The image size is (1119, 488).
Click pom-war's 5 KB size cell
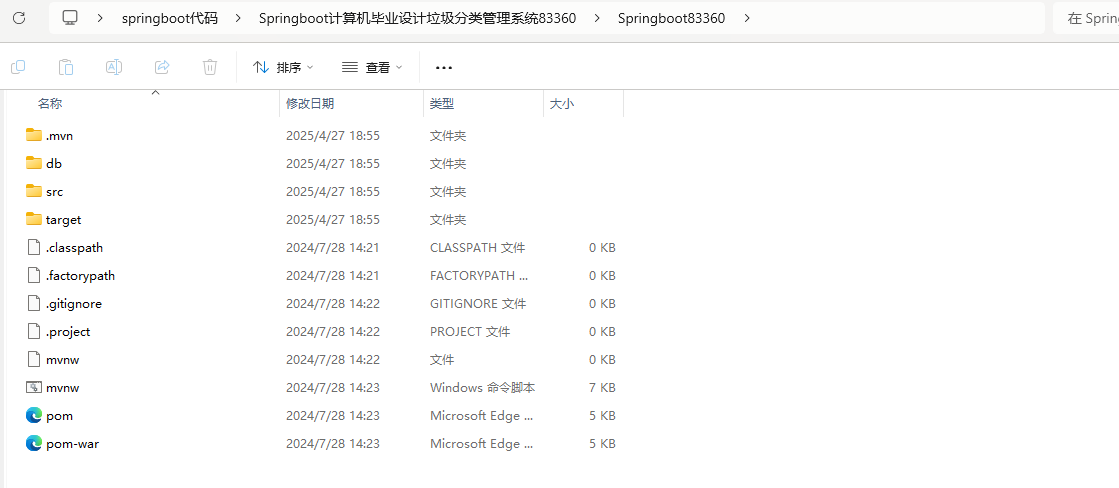pyautogui.click(x=602, y=444)
